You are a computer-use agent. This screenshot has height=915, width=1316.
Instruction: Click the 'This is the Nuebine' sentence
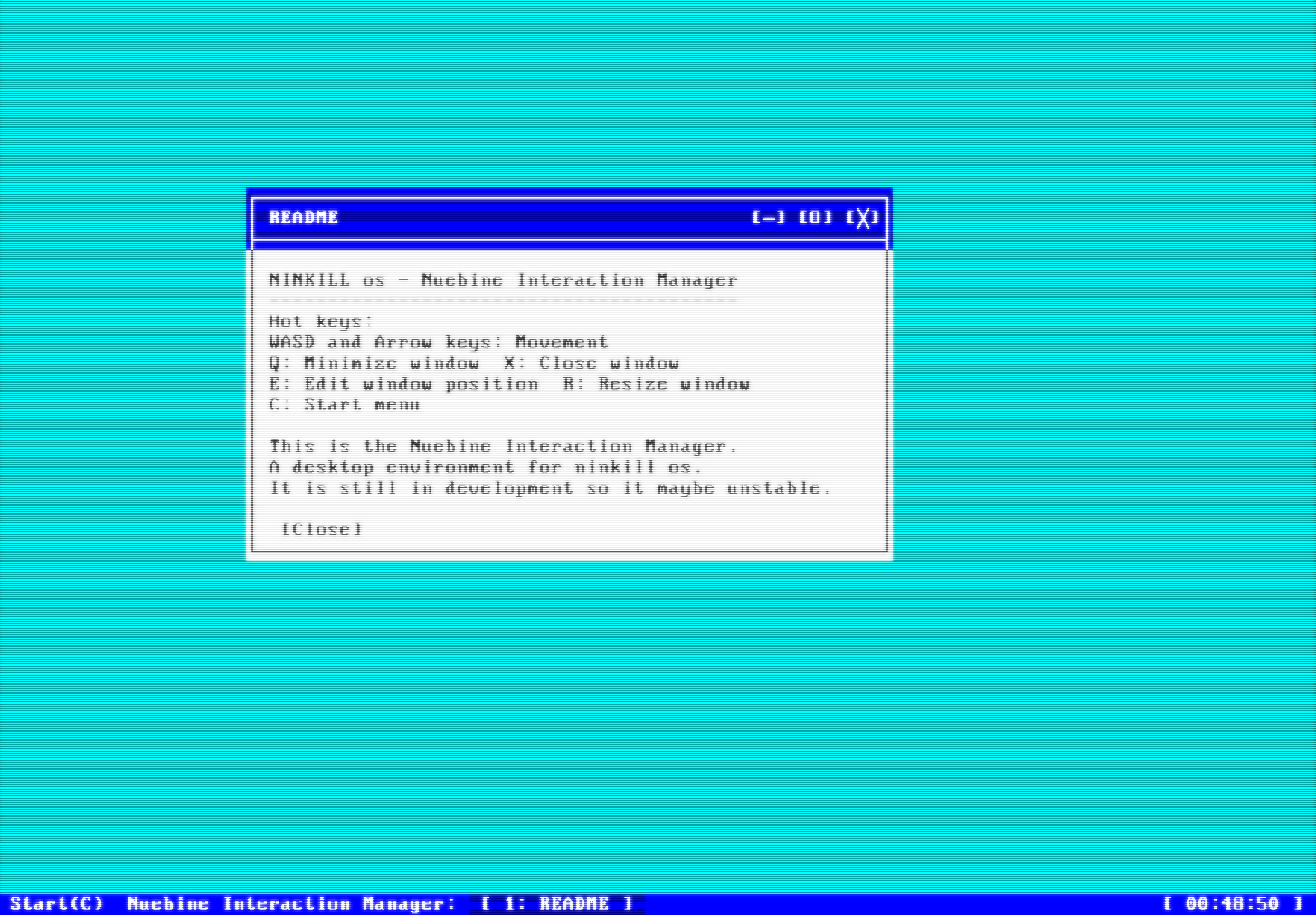click(503, 447)
